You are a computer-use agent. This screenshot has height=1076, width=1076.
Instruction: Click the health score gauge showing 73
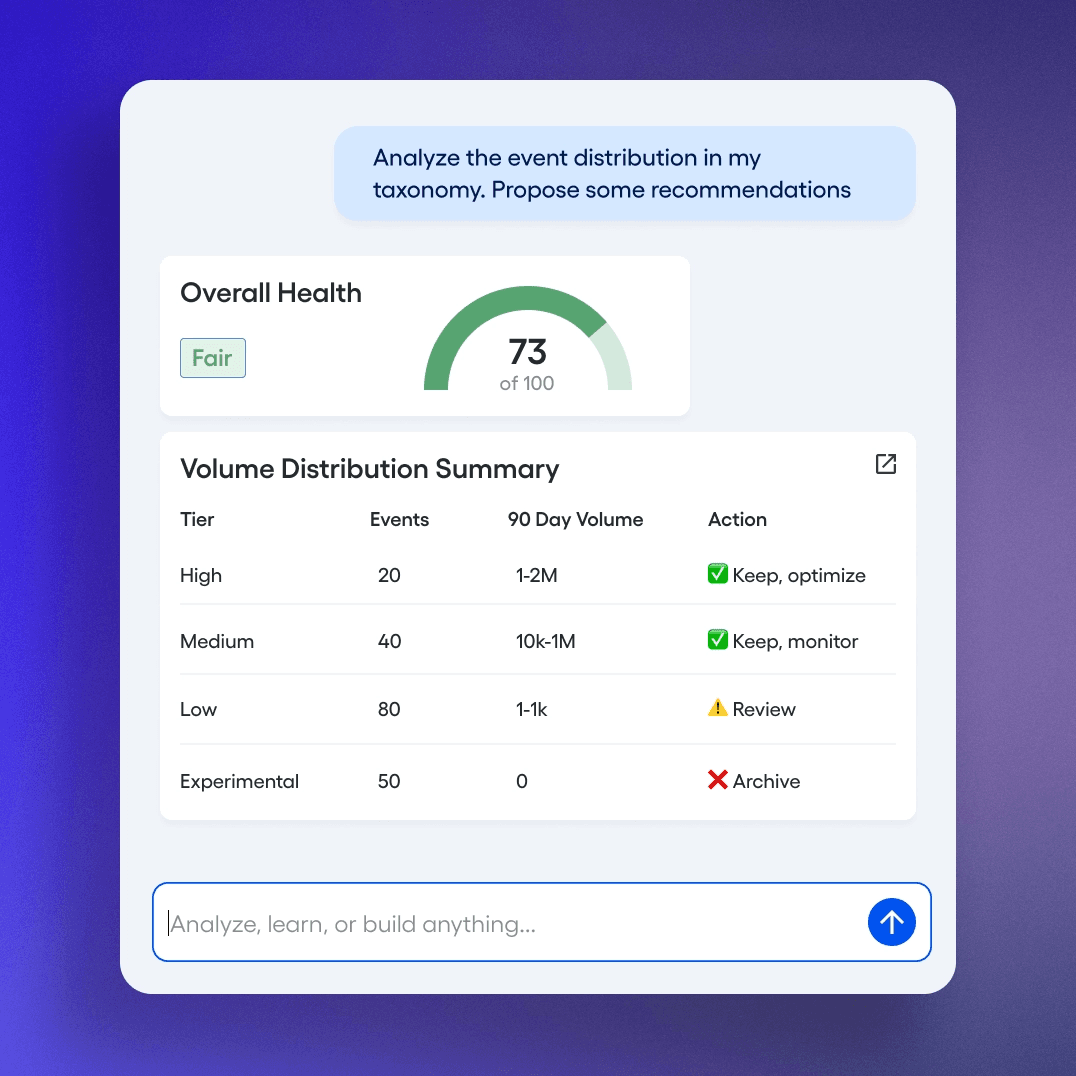click(527, 345)
